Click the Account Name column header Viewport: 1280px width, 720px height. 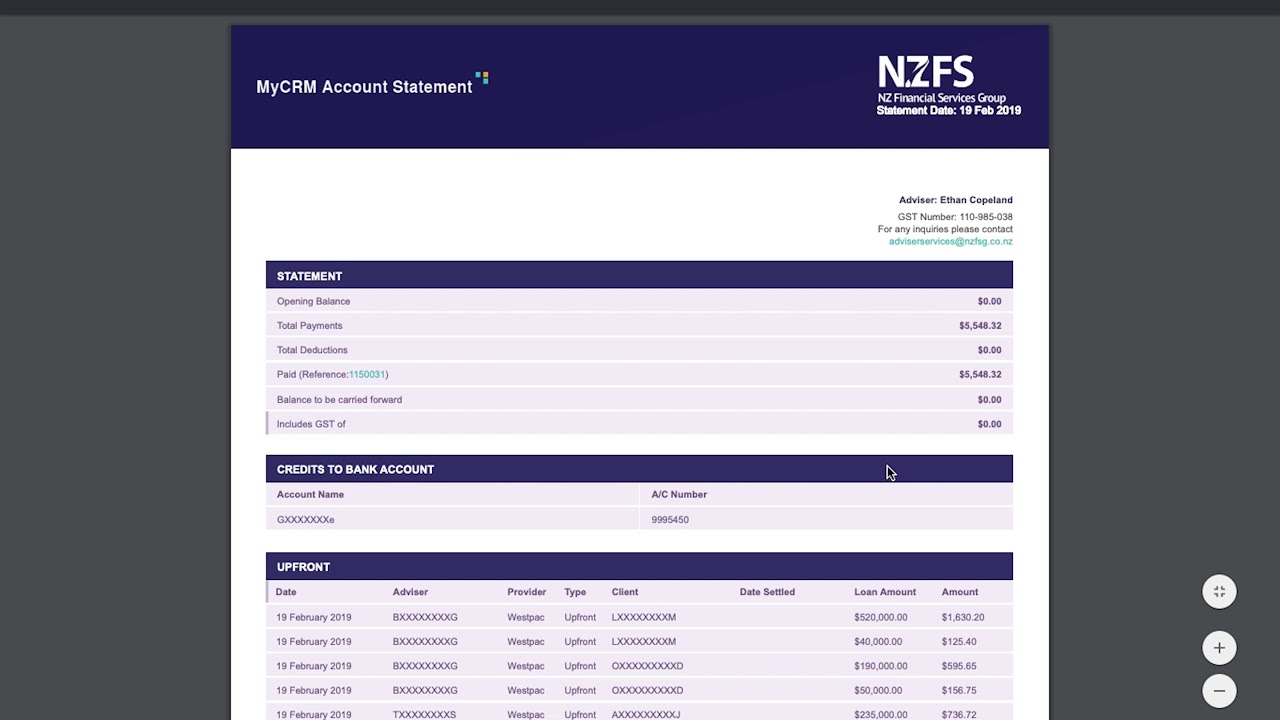tap(310, 494)
